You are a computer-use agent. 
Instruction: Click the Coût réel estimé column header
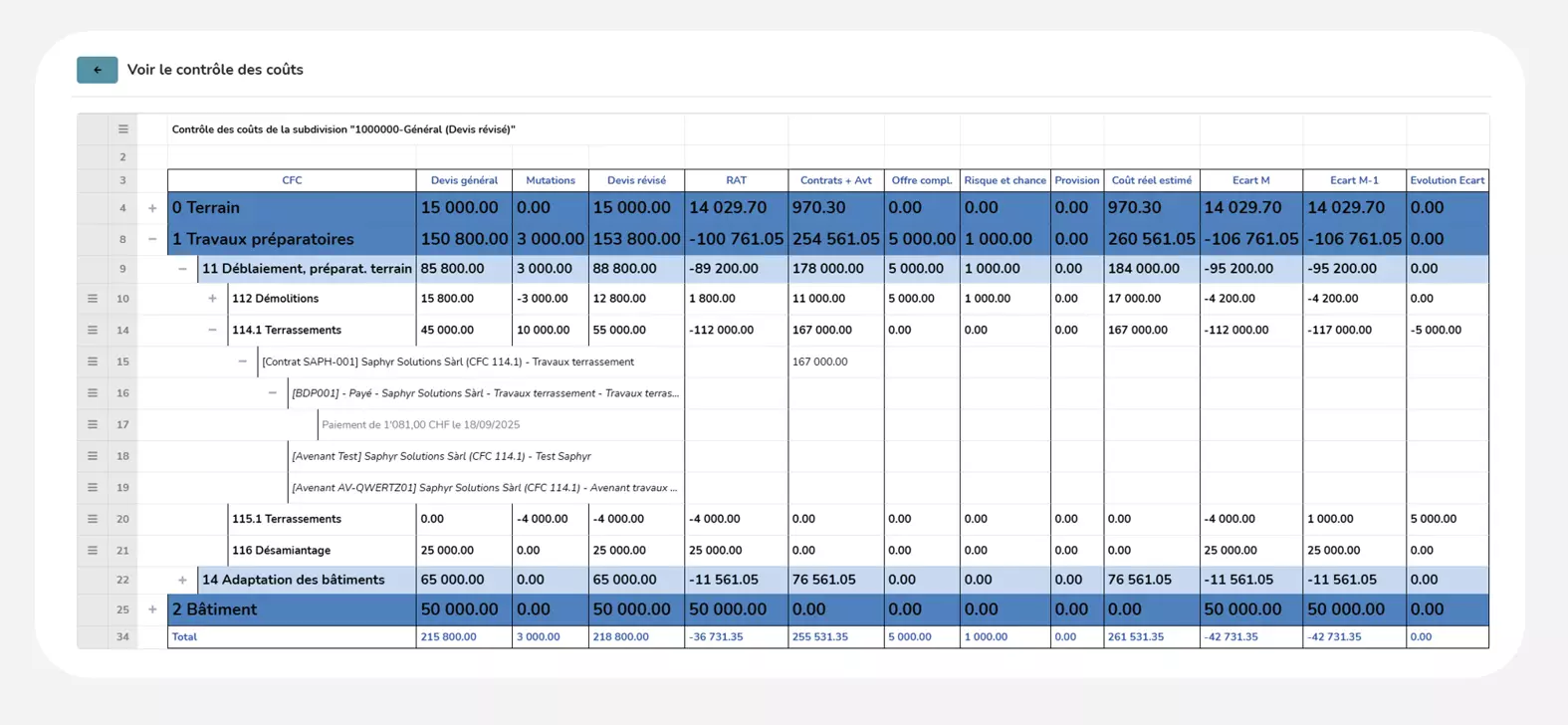click(x=1151, y=180)
